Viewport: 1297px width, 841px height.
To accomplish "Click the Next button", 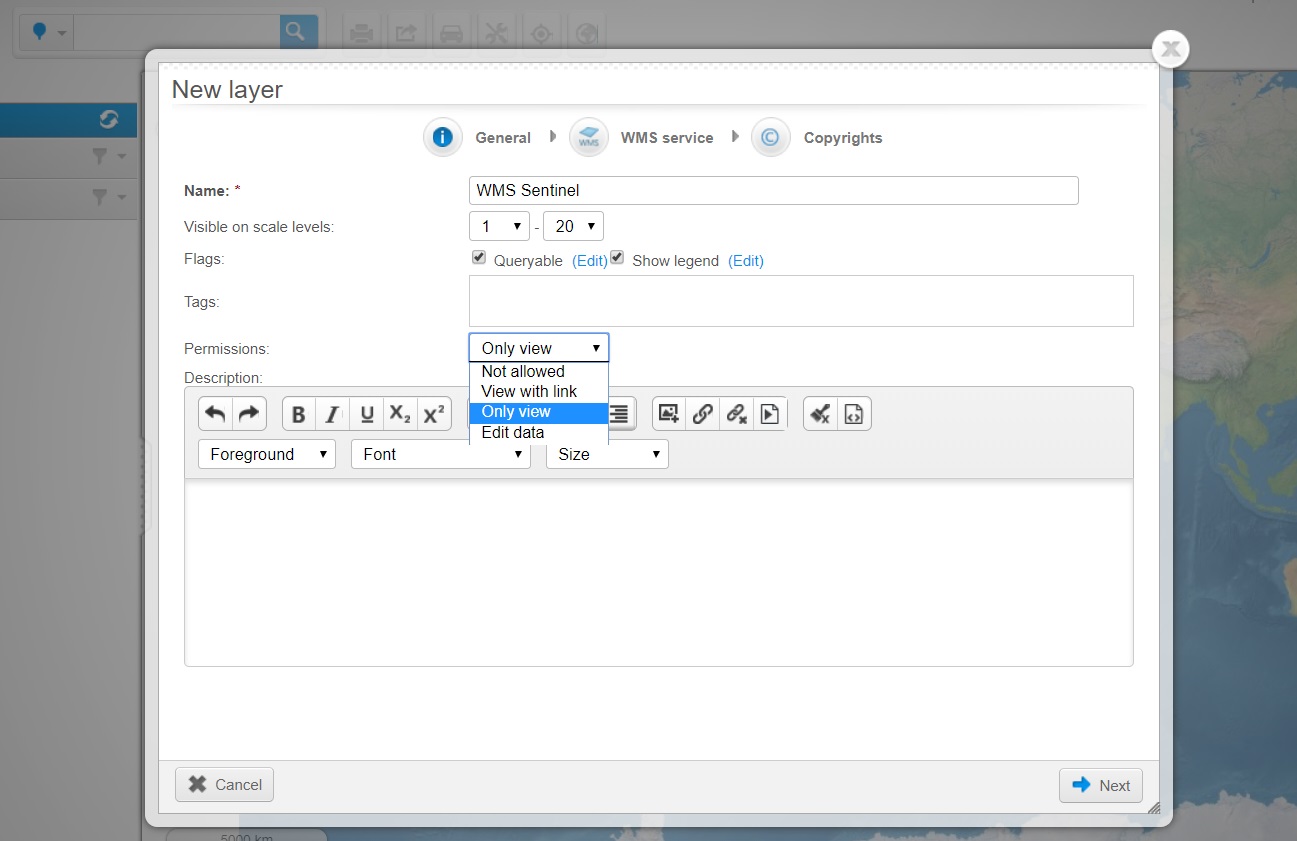I will (1101, 785).
